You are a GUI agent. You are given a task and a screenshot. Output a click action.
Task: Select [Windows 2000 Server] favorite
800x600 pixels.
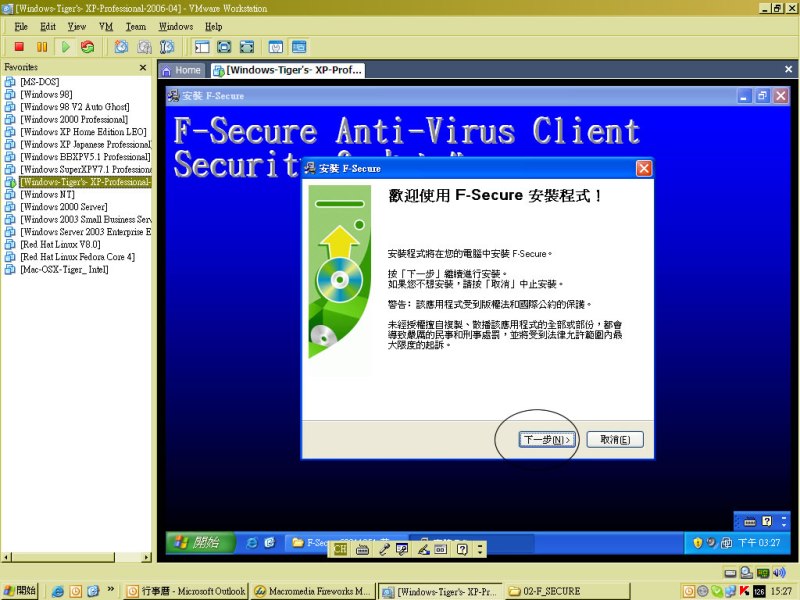coord(64,207)
